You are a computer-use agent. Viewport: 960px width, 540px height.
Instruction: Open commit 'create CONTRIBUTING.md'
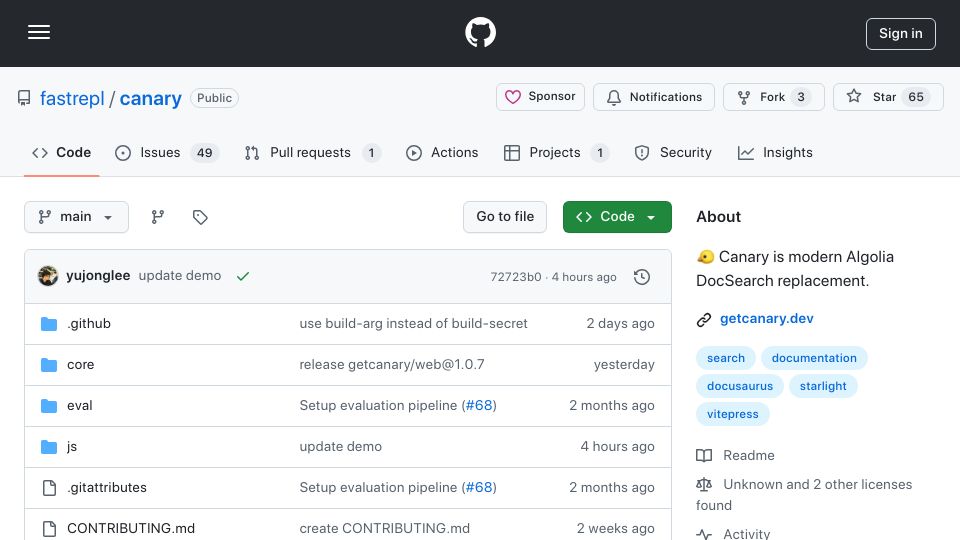point(384,528)
